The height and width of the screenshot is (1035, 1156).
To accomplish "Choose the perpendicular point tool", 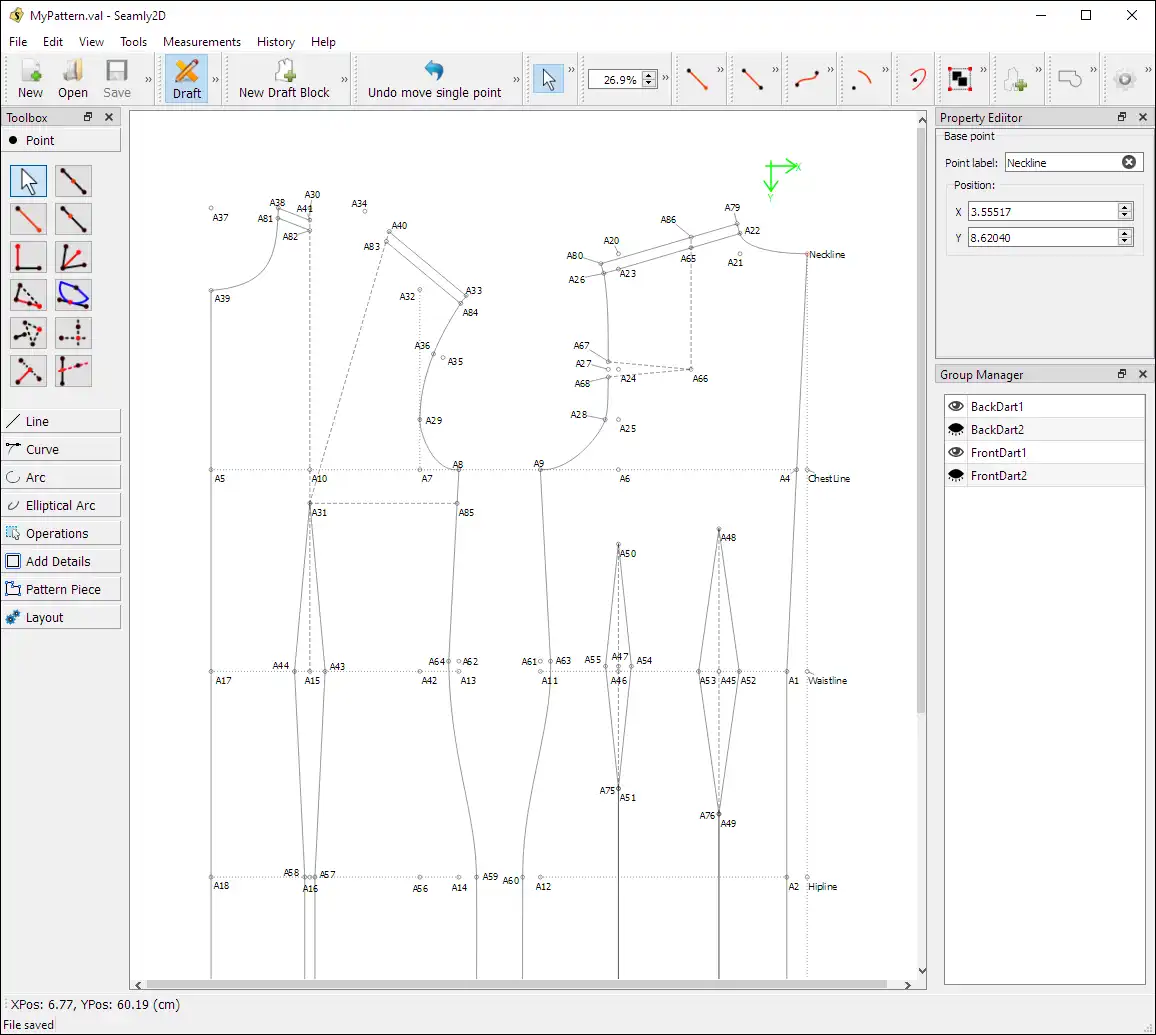I will [28, 257].
